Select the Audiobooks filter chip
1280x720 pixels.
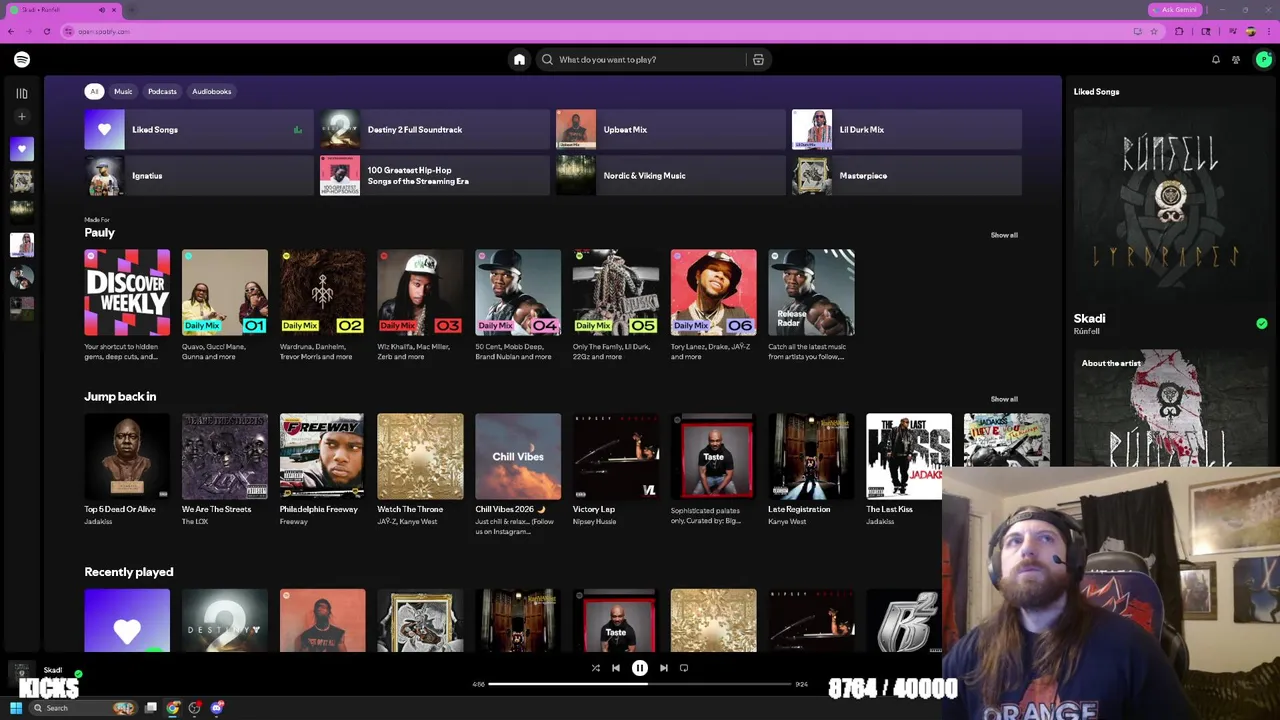click(211, 91)
